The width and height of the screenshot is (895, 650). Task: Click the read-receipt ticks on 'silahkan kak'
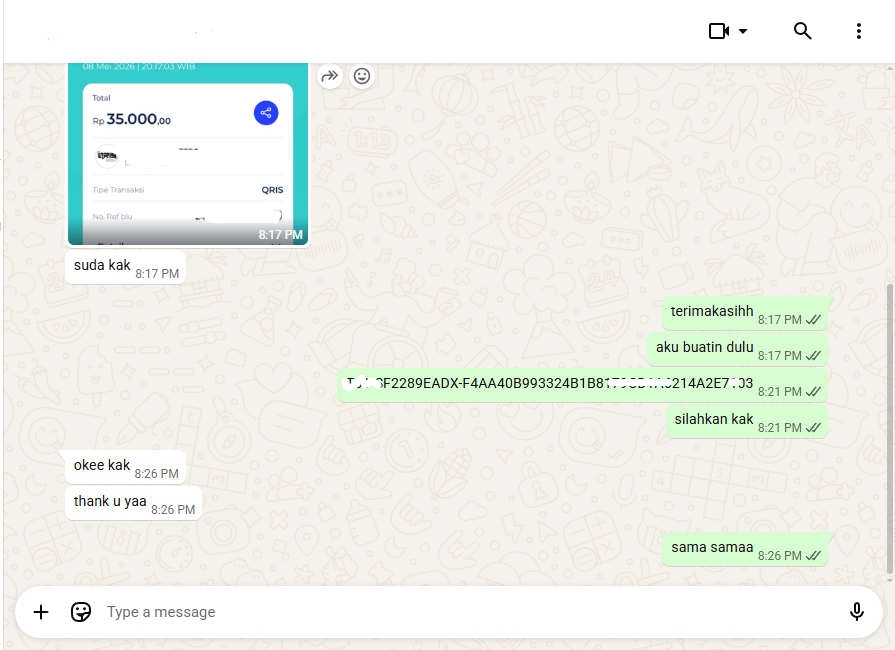pos(813,427)
